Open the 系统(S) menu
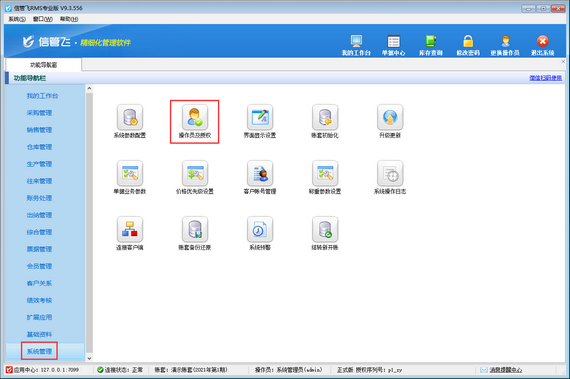This screenshot has width=570, height=379. (17, 19)
